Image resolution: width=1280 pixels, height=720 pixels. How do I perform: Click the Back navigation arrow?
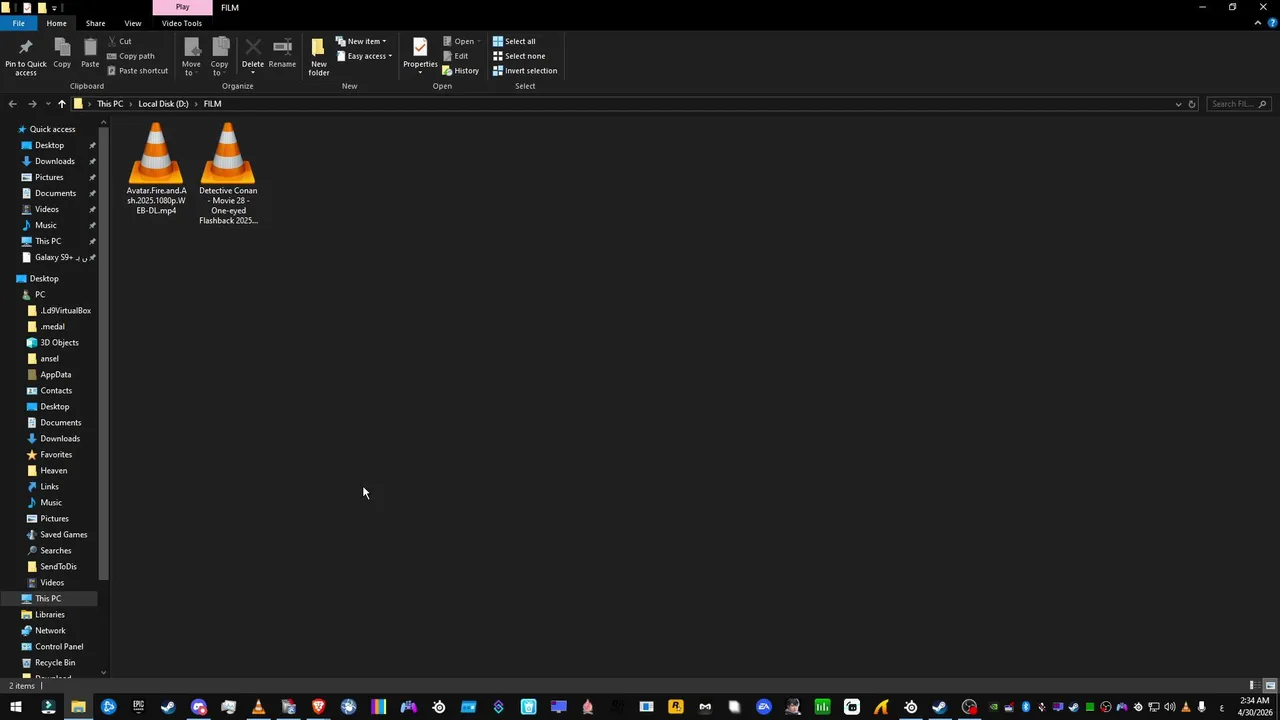point(12,104)
